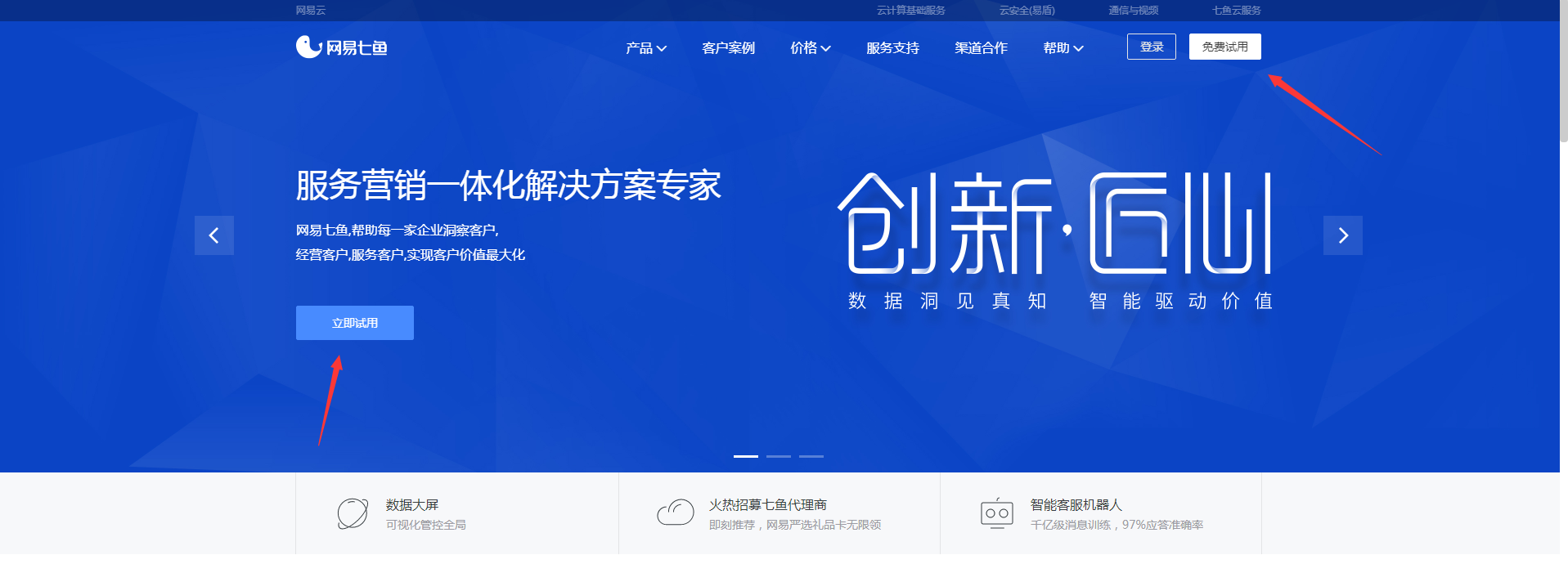Click the cloud icon beside 火热招募七鱼代理商

[676, 513]
